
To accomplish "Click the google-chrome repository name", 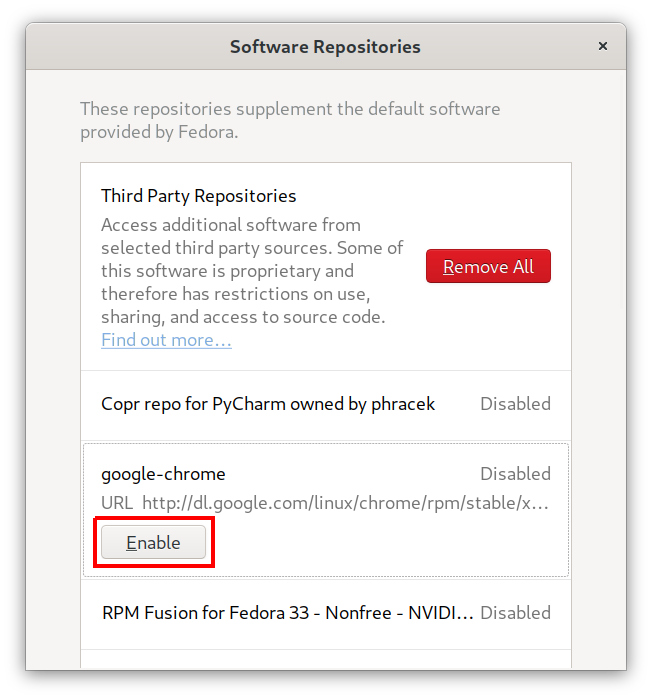I will click(x=163, y=474).
